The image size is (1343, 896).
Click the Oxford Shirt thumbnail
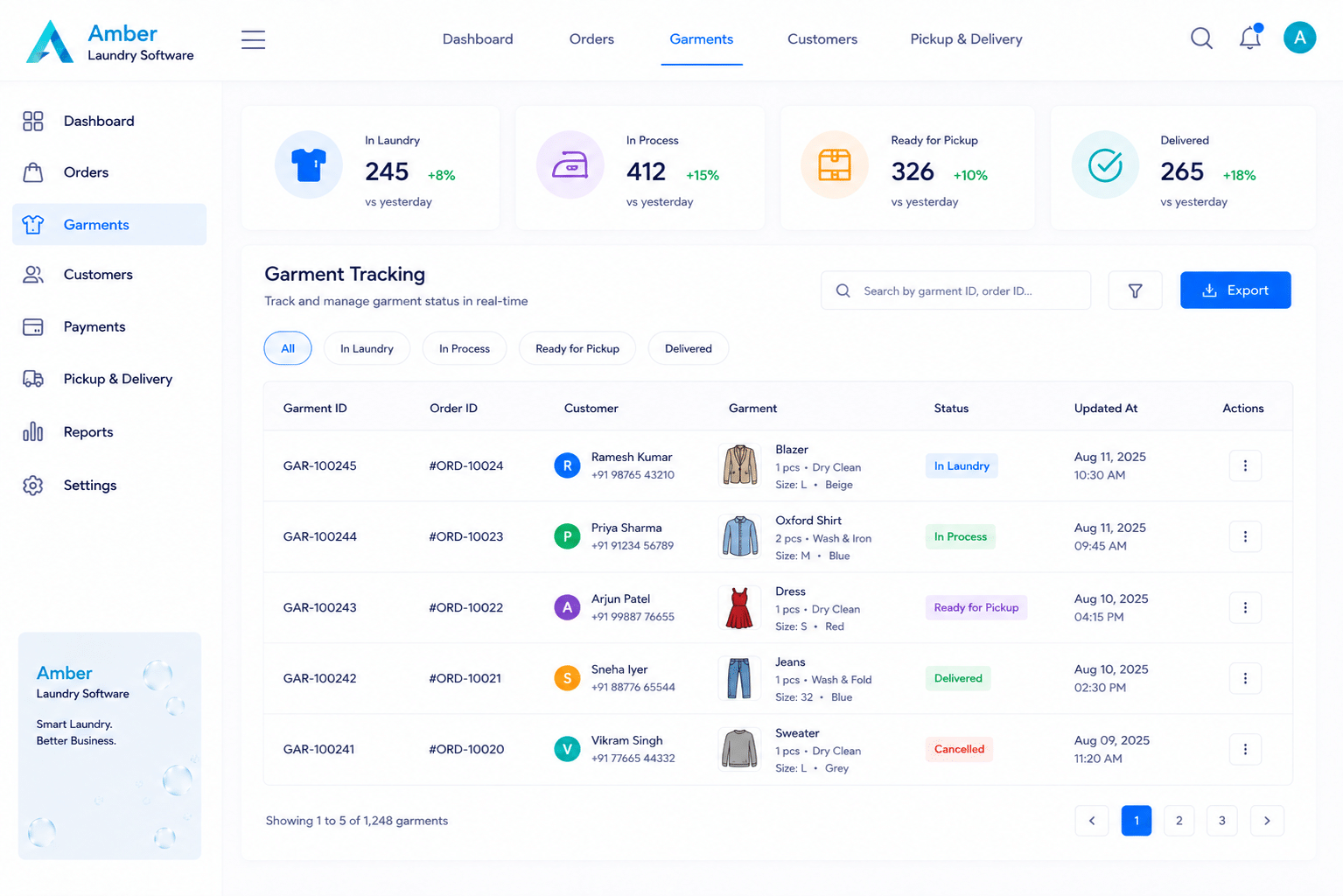pyautogui.click(x=740, y=535)
